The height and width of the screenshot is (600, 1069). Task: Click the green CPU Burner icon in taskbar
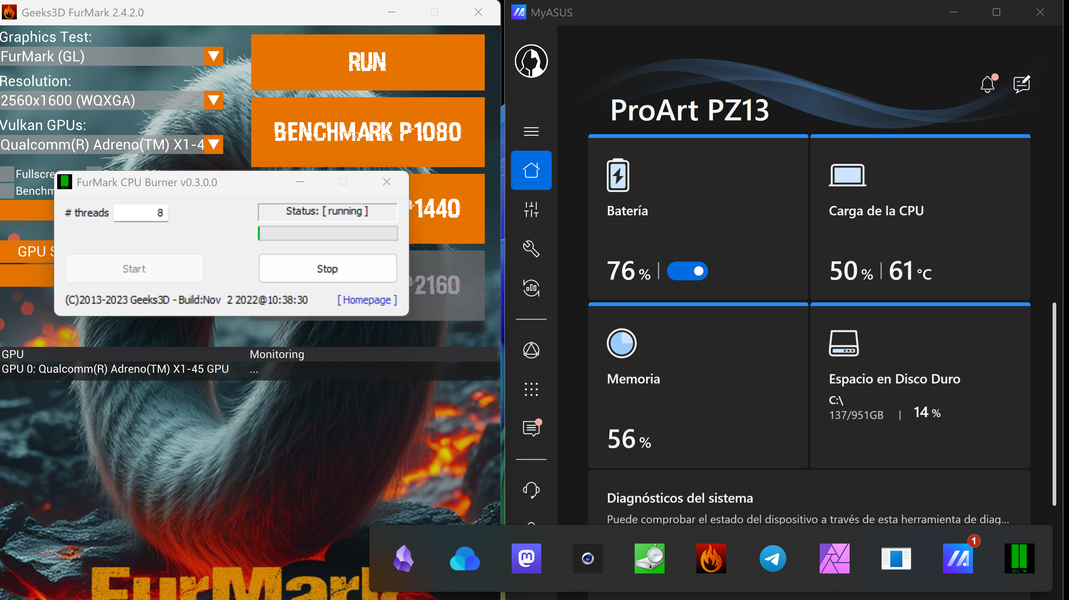coord(1019,559)
